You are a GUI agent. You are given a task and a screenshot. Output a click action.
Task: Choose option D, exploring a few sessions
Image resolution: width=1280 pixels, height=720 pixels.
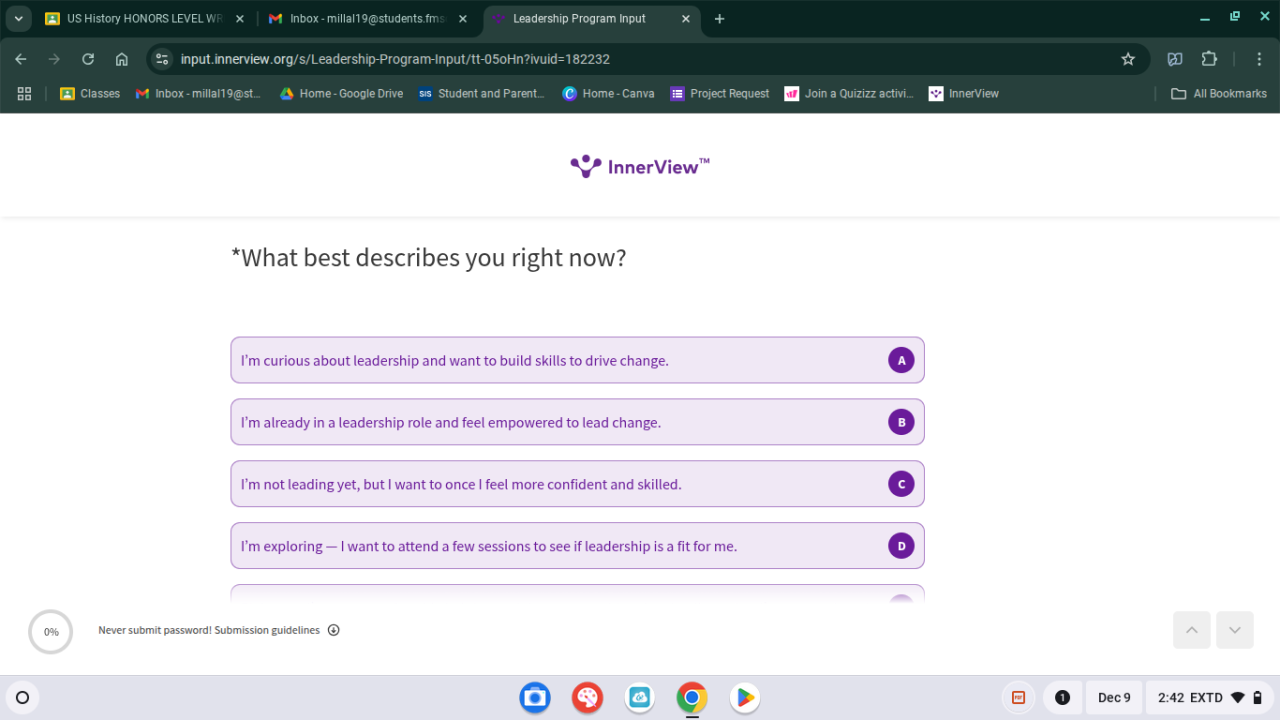click(577, 546)
